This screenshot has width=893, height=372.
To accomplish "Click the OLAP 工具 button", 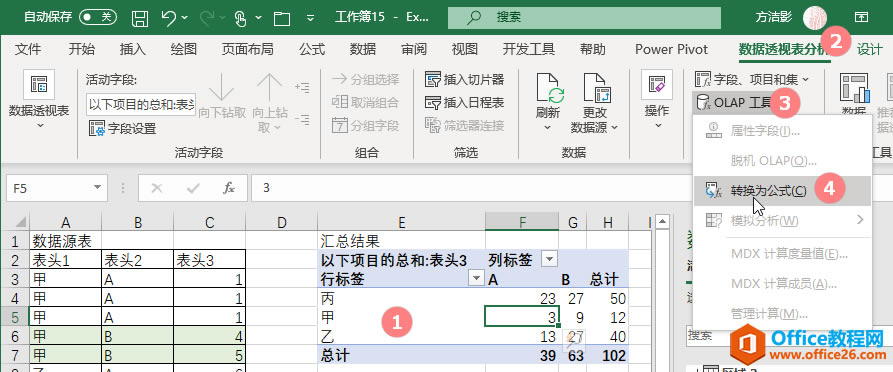I will [x=733, y=103].
